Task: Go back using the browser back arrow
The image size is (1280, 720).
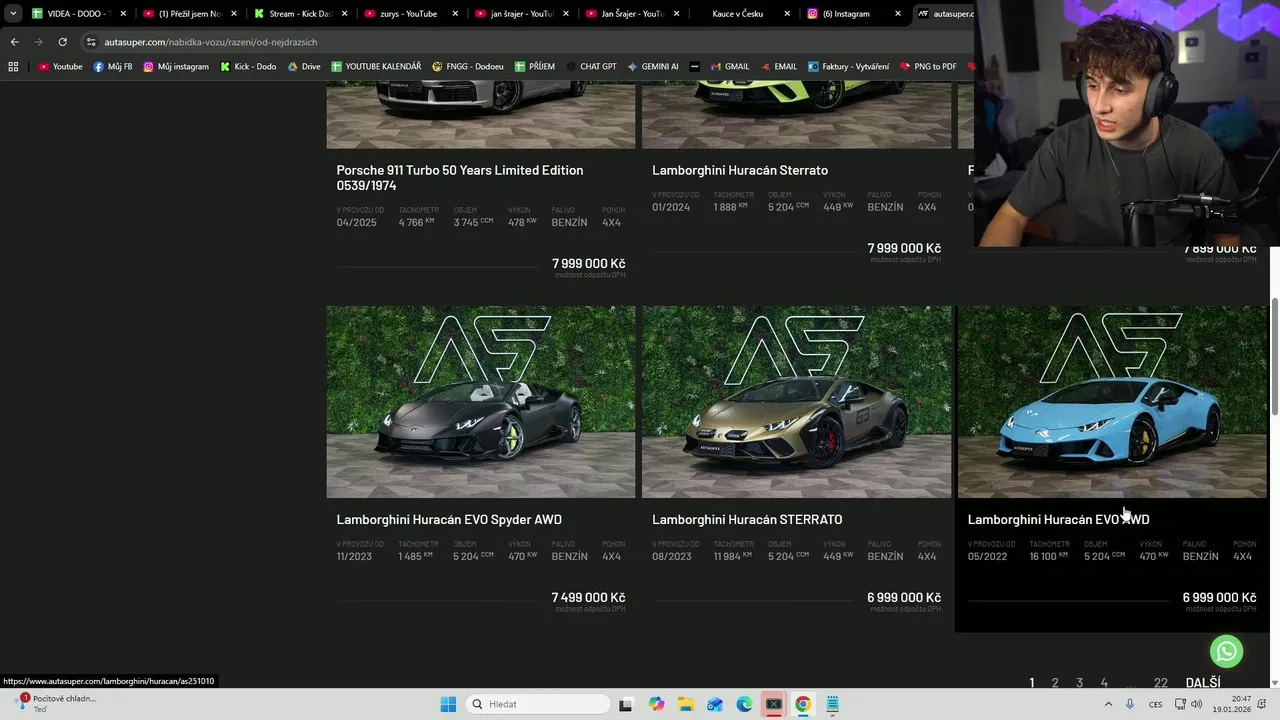Action: click(14, 42)
